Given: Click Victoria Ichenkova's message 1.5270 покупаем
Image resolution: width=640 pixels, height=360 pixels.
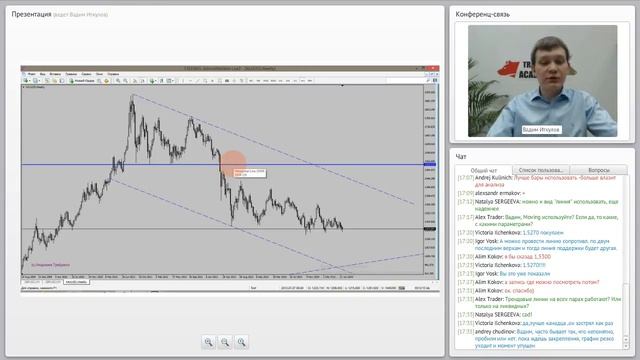Looking at the screenshot, I should [542, 233].
